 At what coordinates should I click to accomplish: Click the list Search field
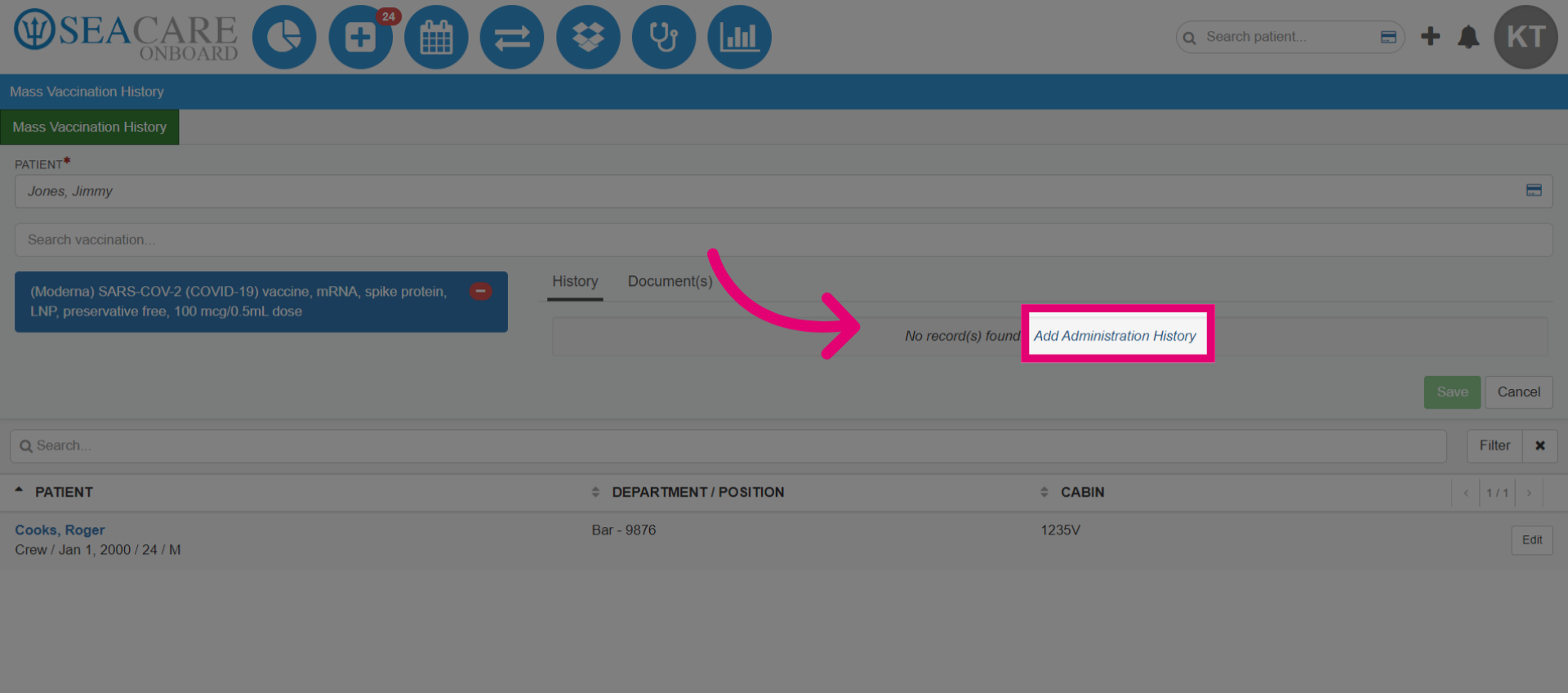coord(728,446)
